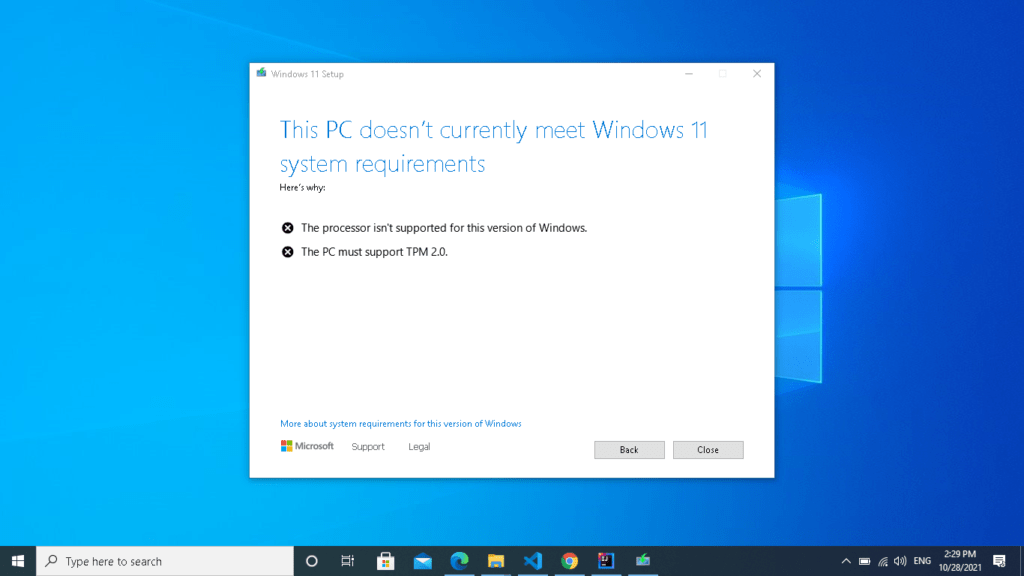Click the Support link in the dialog
Image resolution: width=1024 pixels, height=576 pixels.
point(367,446)
